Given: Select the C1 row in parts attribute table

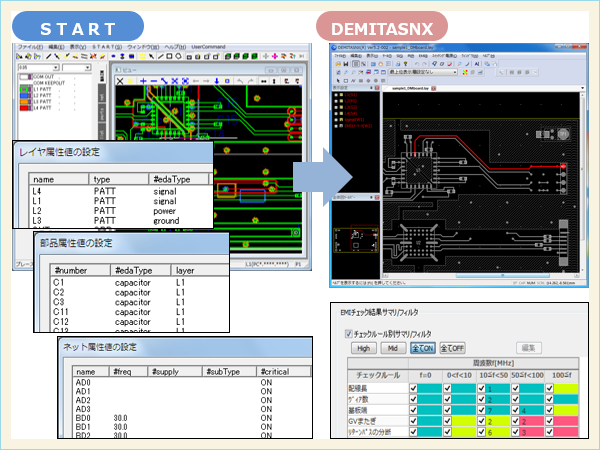Looking at the screenshot, I should tap(60, 283).
